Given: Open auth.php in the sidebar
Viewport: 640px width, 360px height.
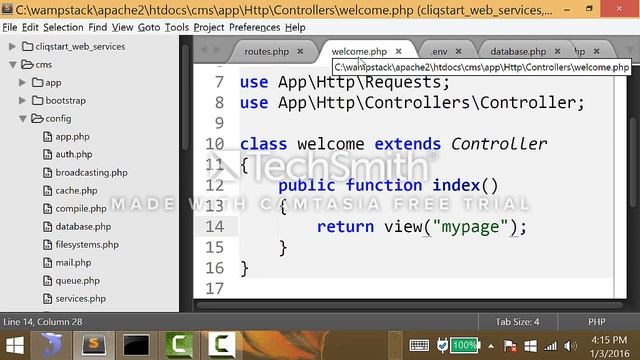Looking at the screenshot, I should pyautogui.click(x=73, y=154).
